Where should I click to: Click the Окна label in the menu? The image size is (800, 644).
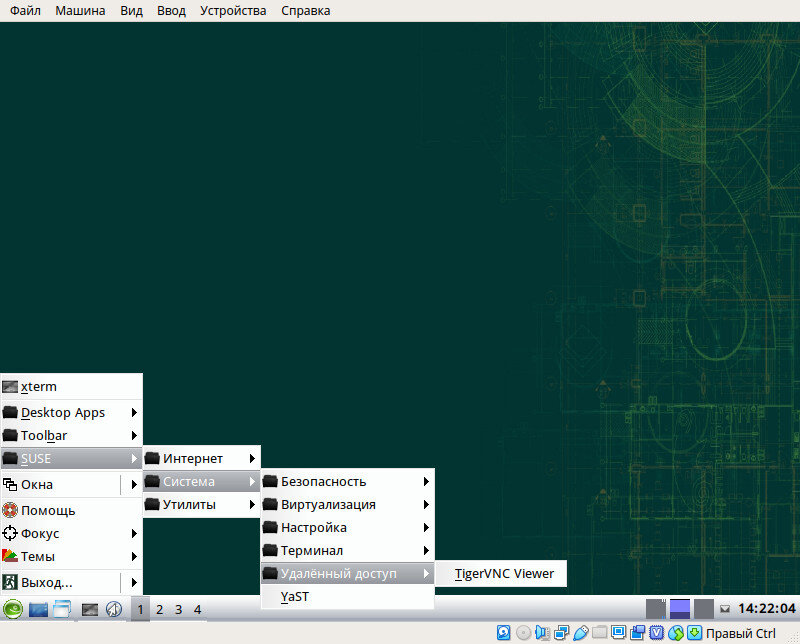coord(37,484)
